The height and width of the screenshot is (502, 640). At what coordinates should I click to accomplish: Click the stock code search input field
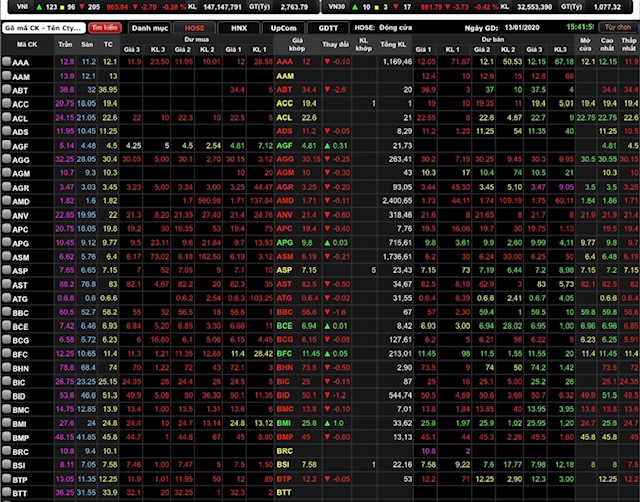(x=43, y=28)
